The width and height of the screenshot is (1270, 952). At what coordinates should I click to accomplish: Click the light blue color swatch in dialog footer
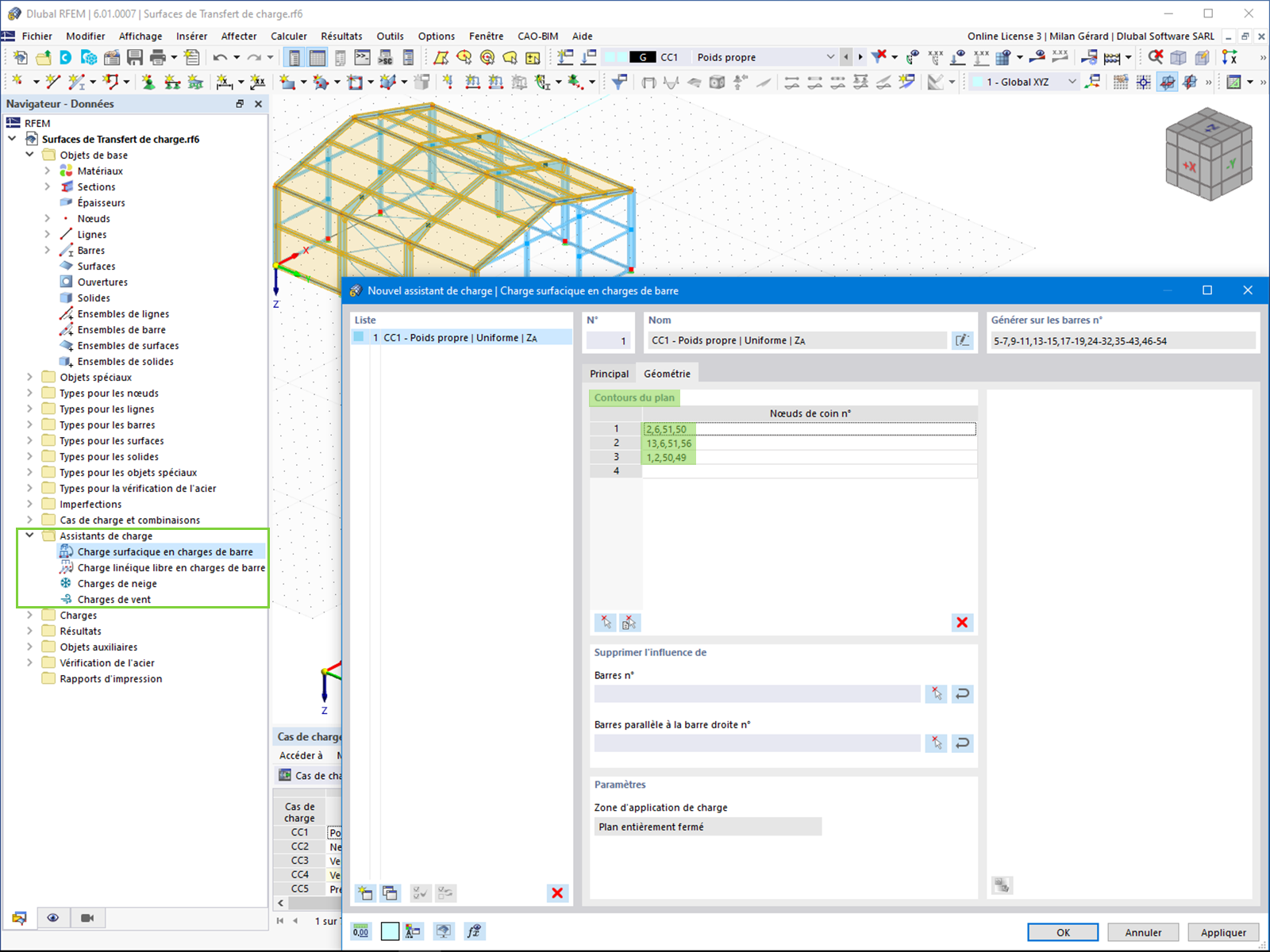[390, 931]
